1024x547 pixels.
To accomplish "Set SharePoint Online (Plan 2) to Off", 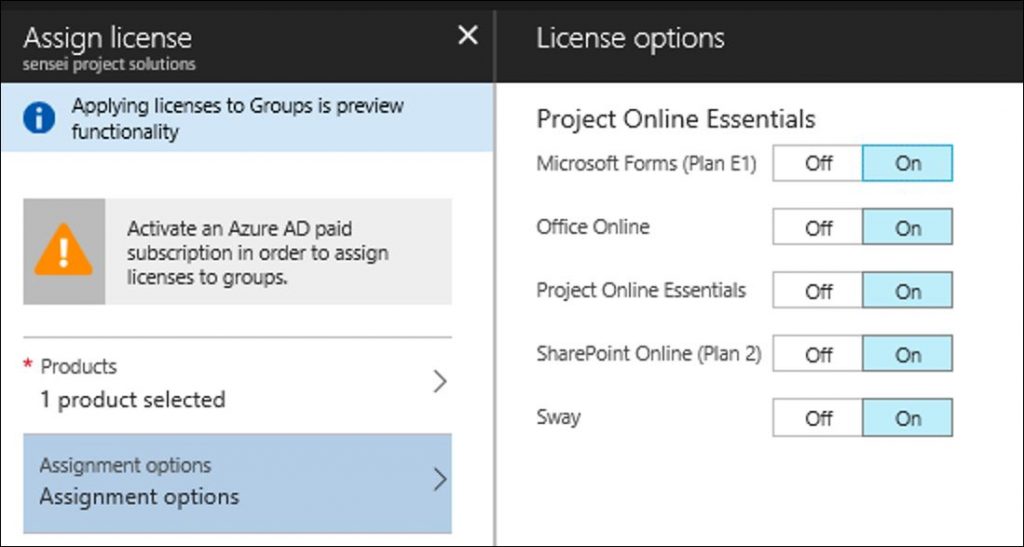I will [x=818, y=354].
